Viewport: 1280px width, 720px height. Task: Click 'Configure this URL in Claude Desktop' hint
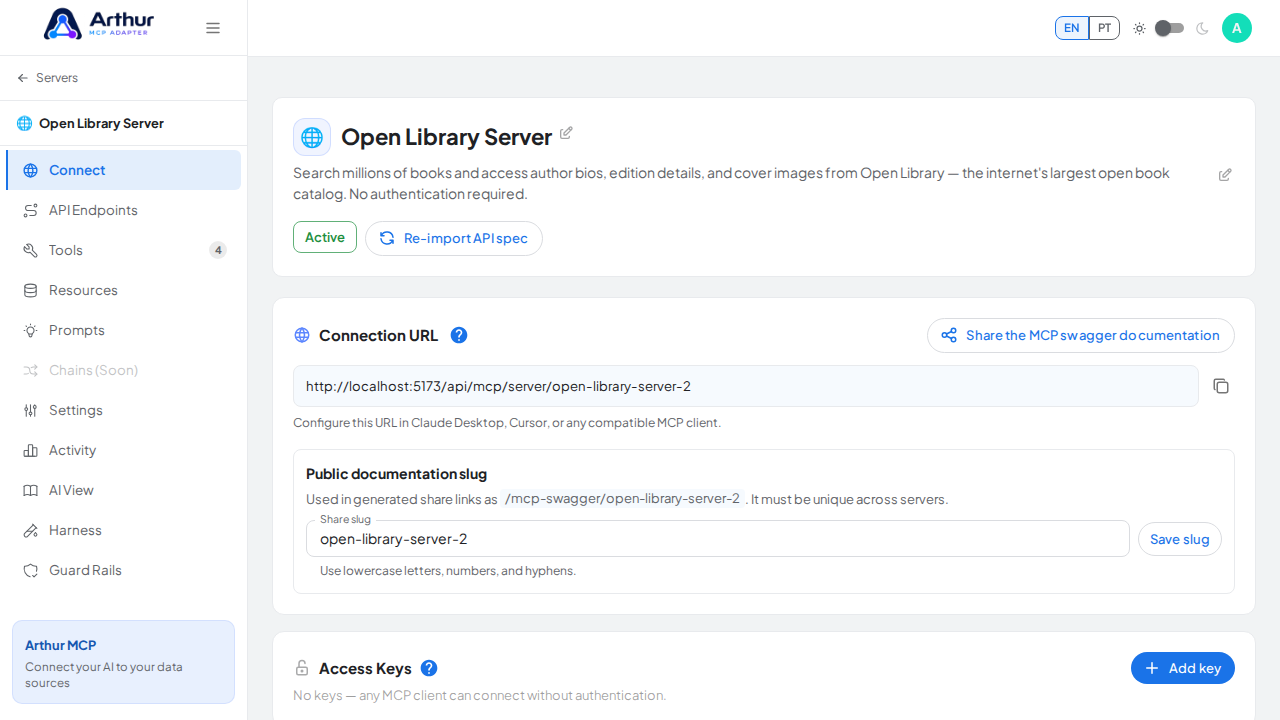tap(507, 423)
